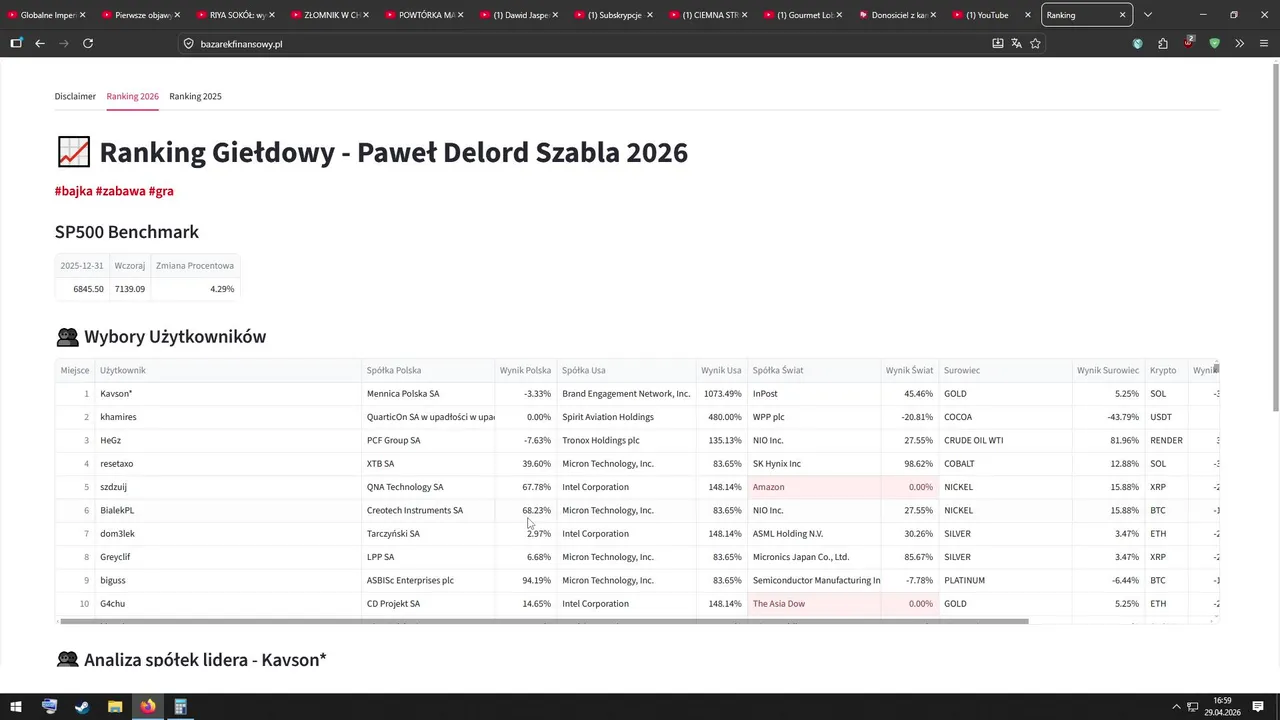The image size is (1280, 720).
Task: Open the extensions puzzle-piece icon
Action: 1163,43
